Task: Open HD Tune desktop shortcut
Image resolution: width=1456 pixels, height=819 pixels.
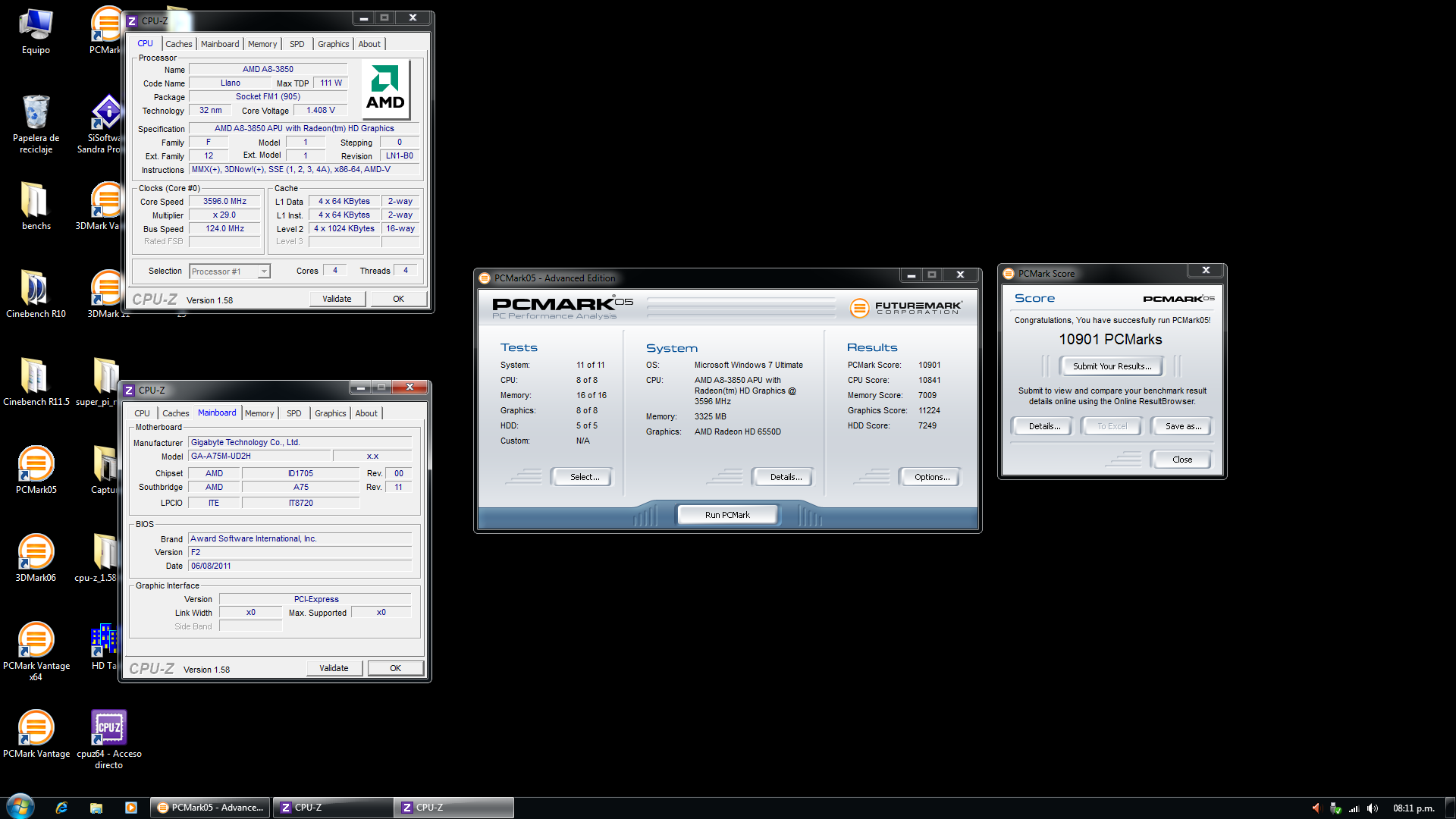Action: coord(104,646)
